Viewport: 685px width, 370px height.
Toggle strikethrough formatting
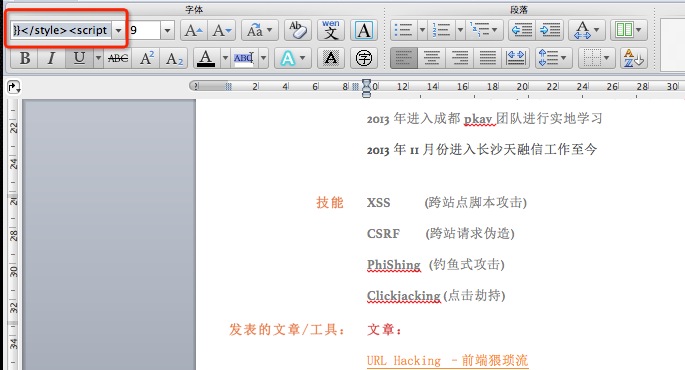(x=118, y=58)
